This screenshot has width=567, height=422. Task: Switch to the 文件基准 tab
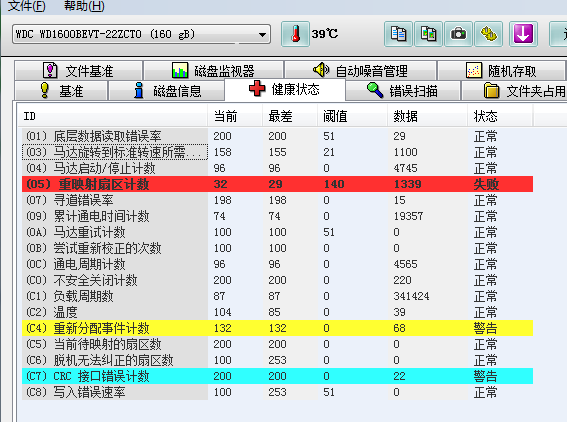coord(78,71)
